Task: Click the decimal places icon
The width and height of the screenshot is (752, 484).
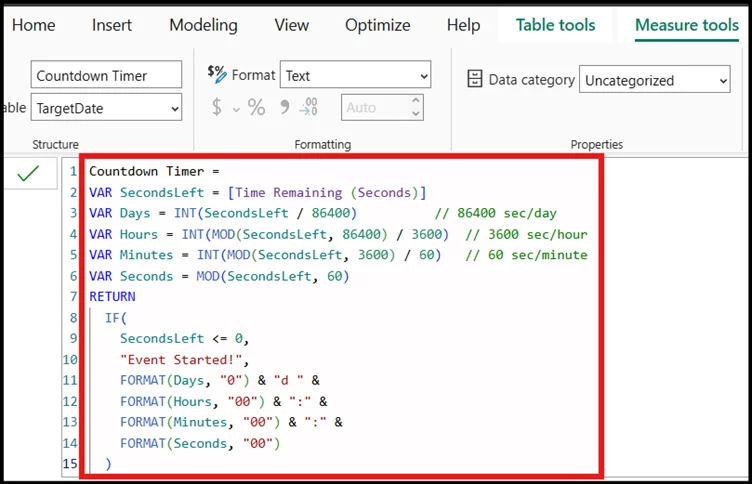Action: 310,108
